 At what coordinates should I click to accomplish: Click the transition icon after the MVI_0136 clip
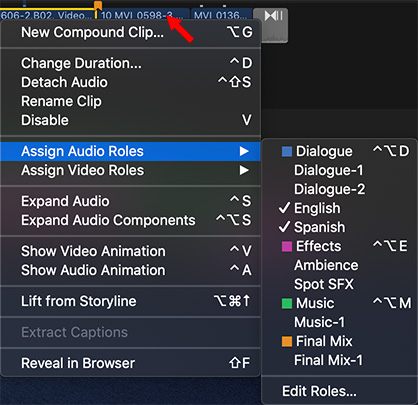click(x=273, y=15)
